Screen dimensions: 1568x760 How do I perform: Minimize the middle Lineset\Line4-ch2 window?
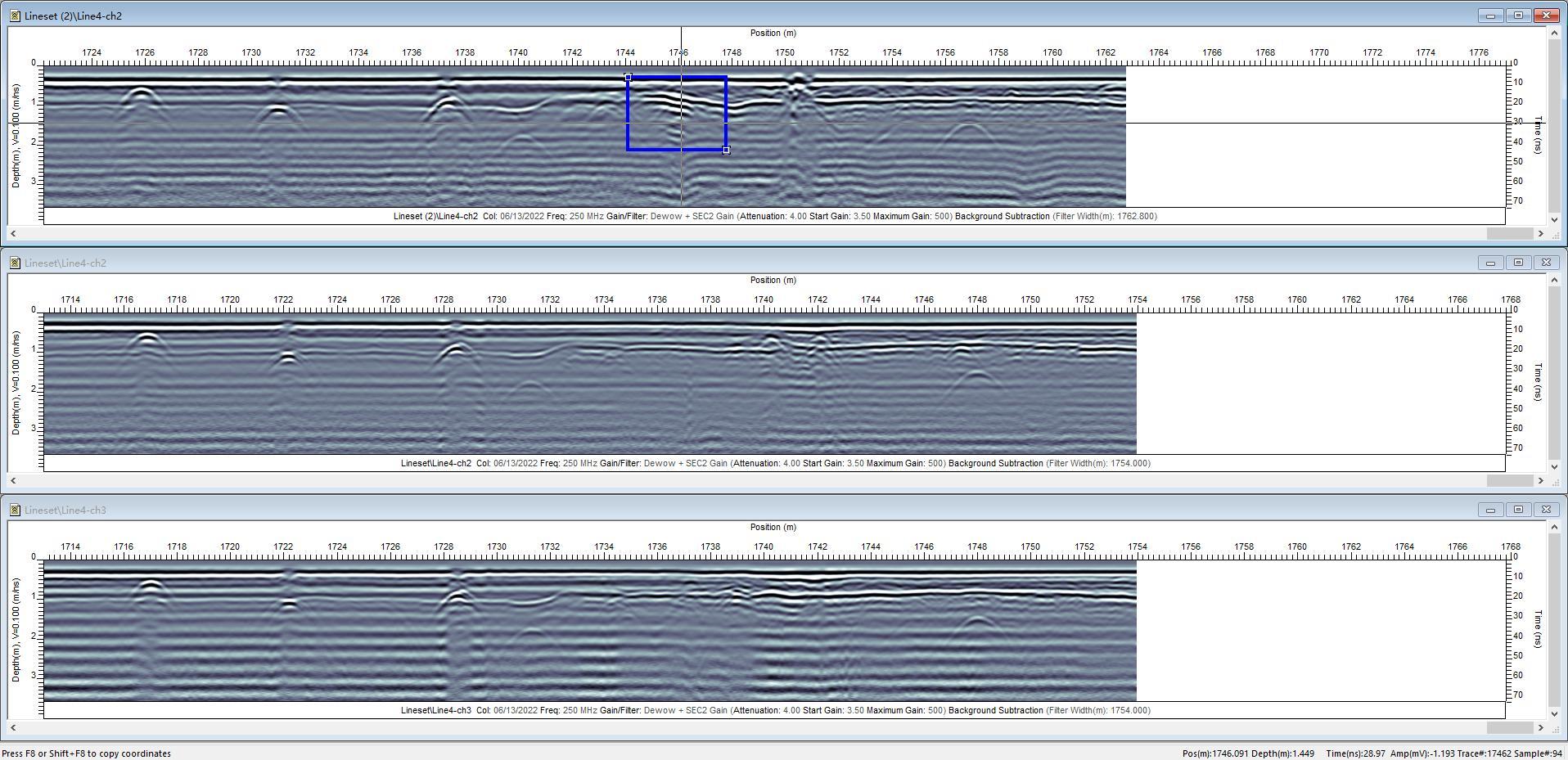click(x=1490, y=263)
